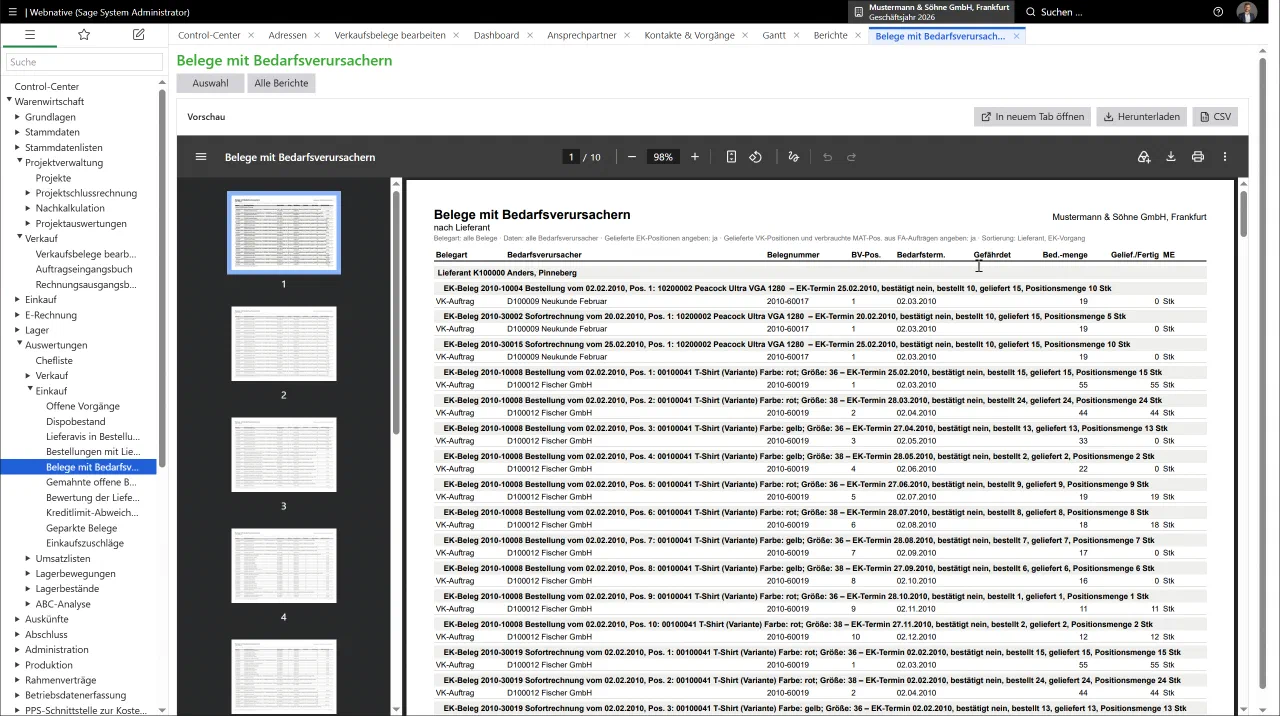Open Offene Vorgänge in the tree
Screen dimensions: 1280x716
click(x=83, y=406)
